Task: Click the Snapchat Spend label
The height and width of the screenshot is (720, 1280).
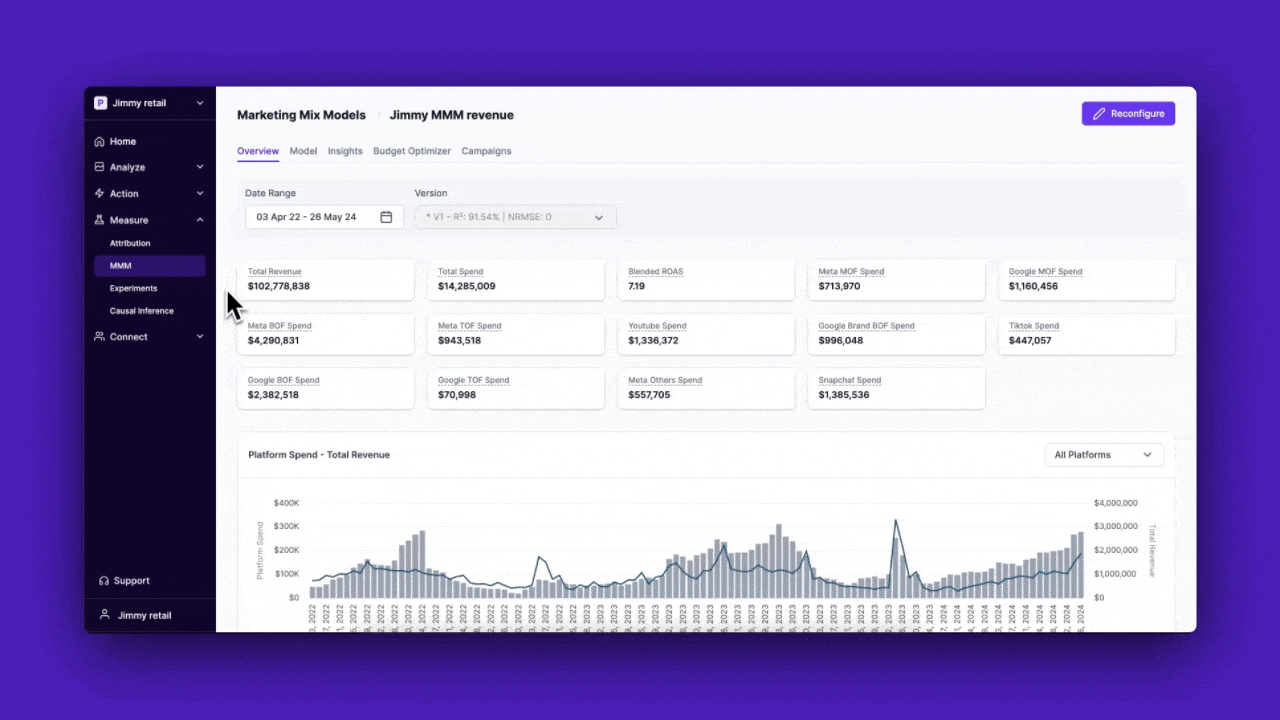Action: pyautogui.click(x=850, y=380)
